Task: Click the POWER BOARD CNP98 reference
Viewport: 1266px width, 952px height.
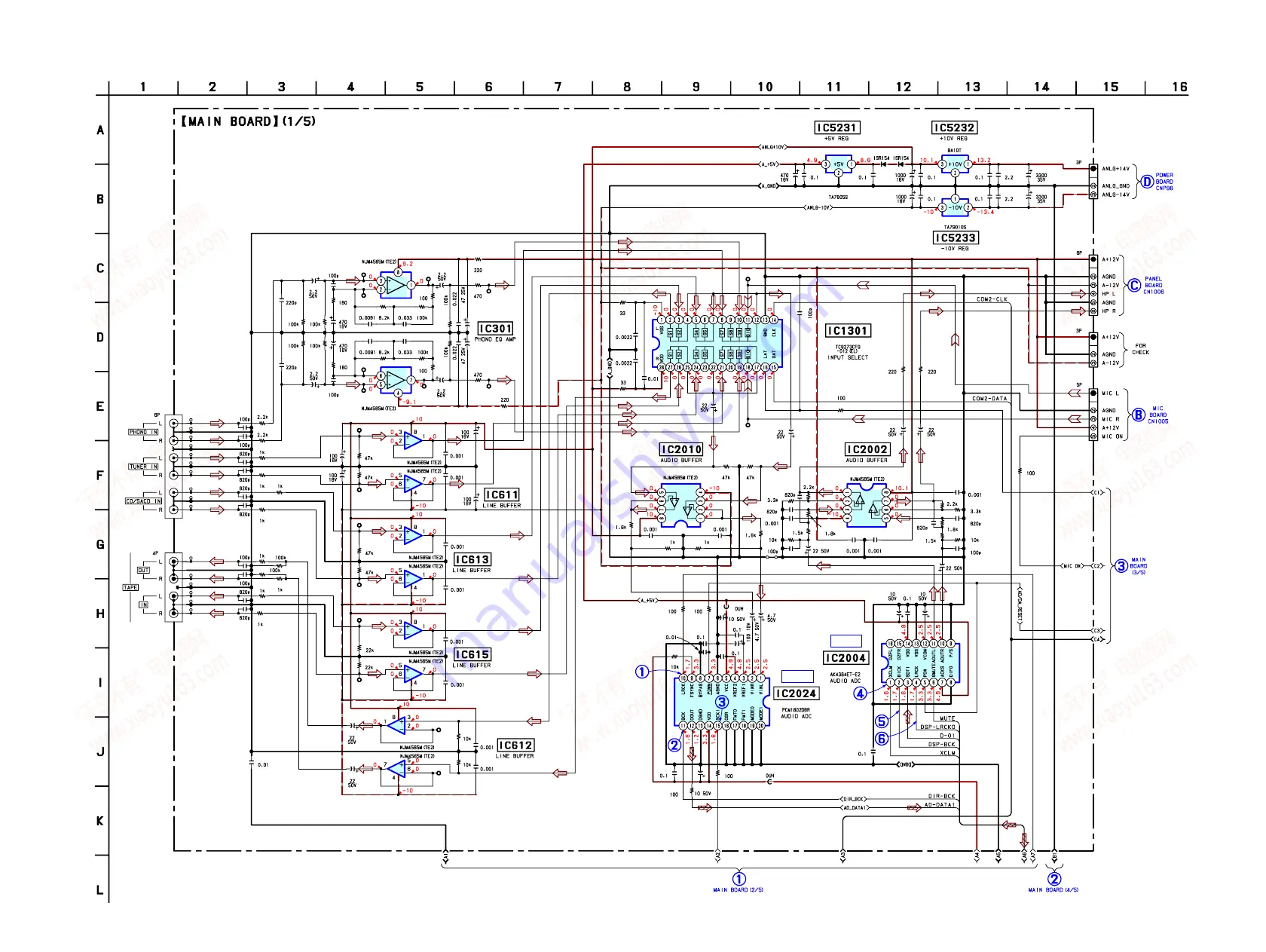Action: pyautogui.click(x=1164, y=182)
